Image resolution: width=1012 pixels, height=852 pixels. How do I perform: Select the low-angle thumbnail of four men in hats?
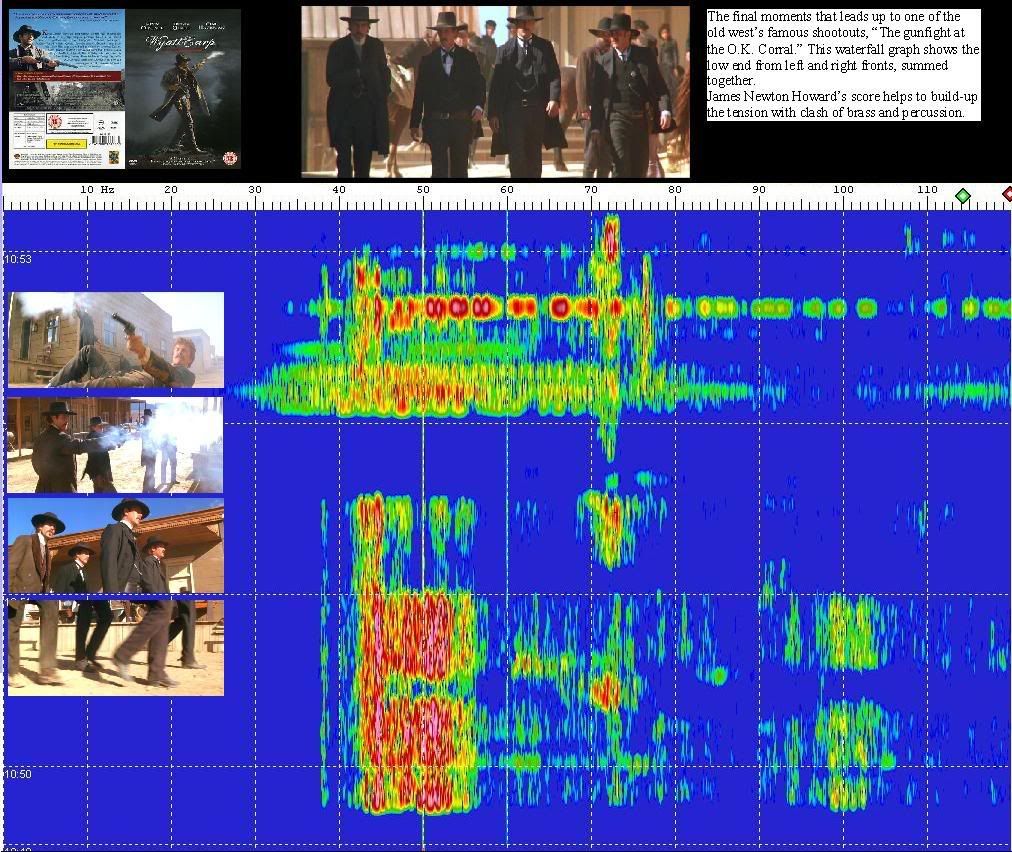coord(115,546)
